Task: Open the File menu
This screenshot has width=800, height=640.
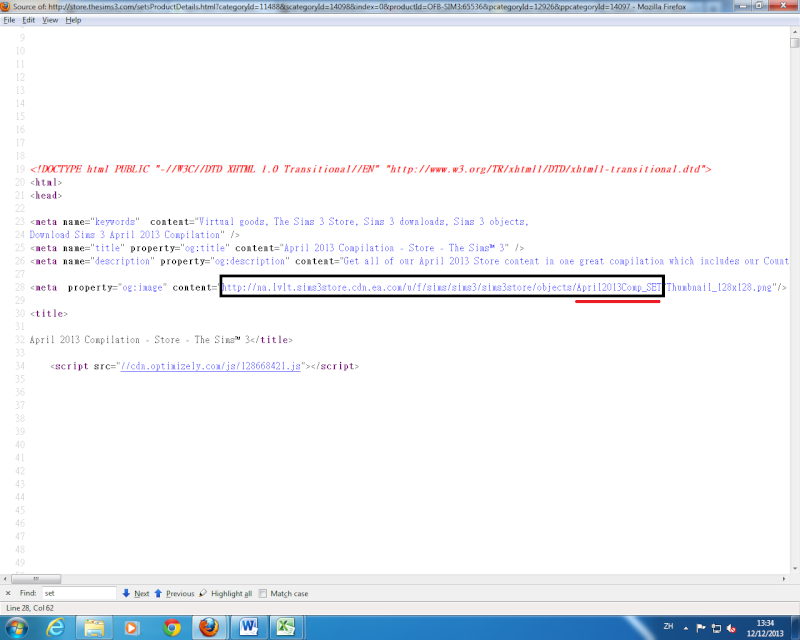Action: click(x=9, y=20)
